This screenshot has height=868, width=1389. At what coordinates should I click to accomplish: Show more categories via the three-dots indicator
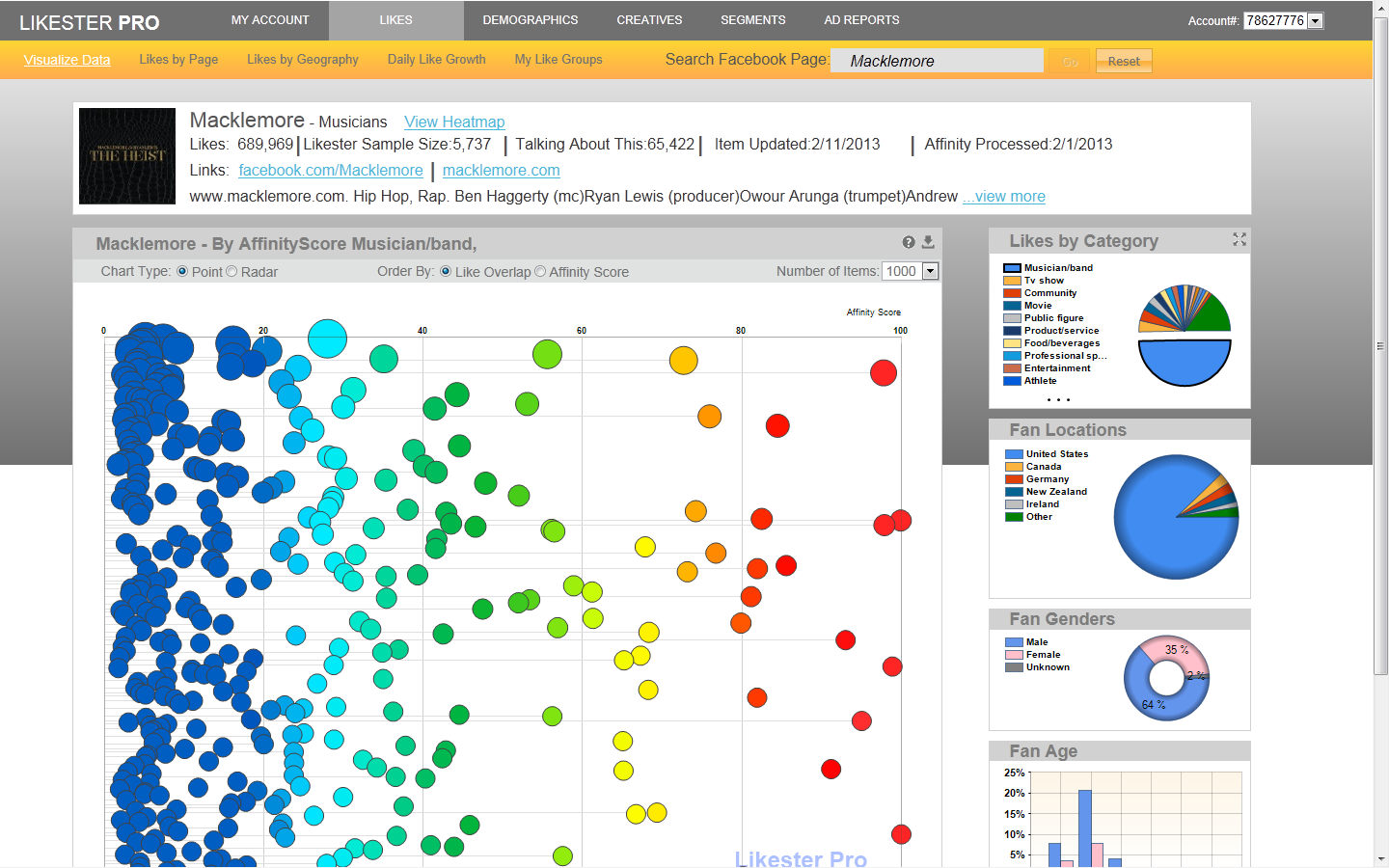pyautogui.click(x=1058, y=398)
